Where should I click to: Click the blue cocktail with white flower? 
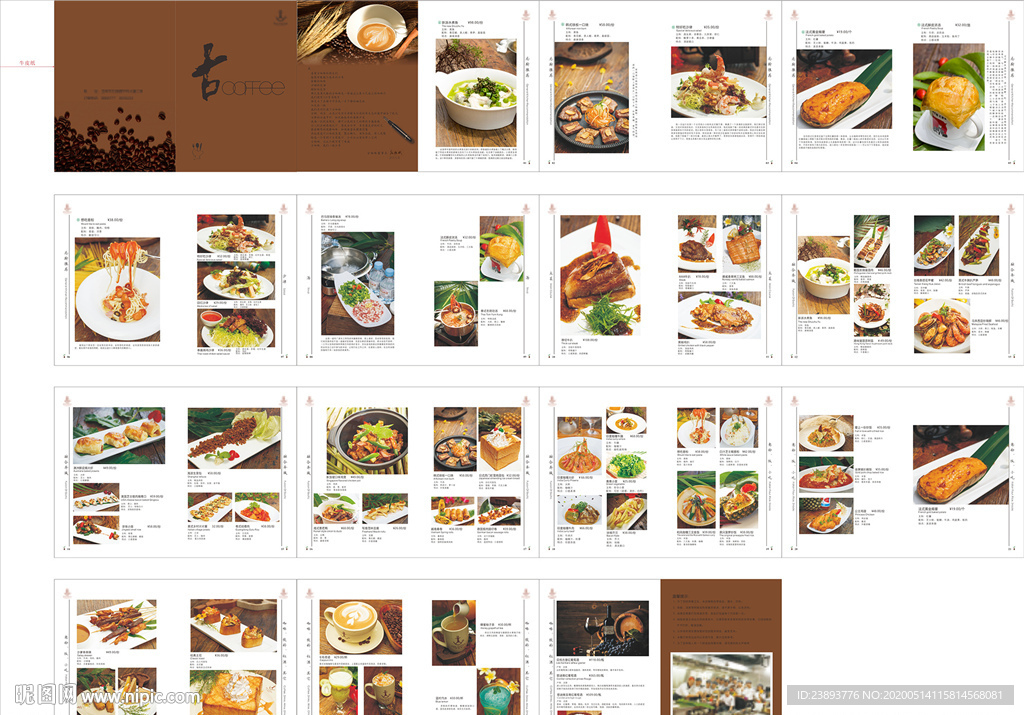click(x=500, y=691)
